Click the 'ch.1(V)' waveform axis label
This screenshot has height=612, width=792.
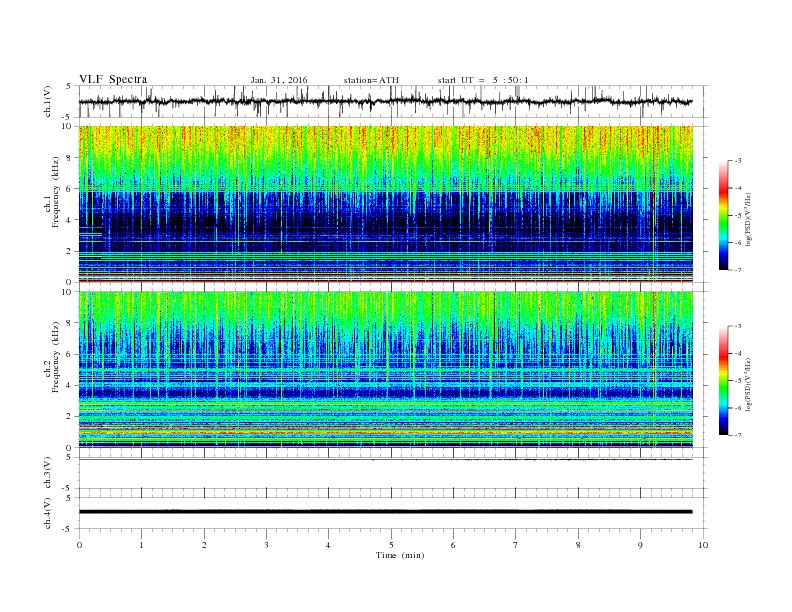pos(49,101)
